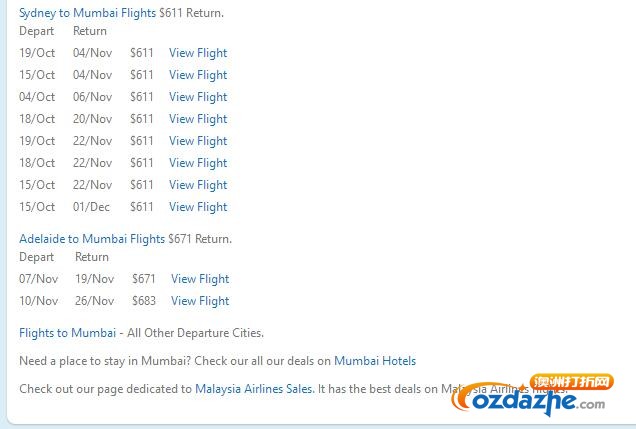View flight departing 19/Oct returning 04/Nov
The height and width of the screenshot is (429, 636).
[198, 53]
